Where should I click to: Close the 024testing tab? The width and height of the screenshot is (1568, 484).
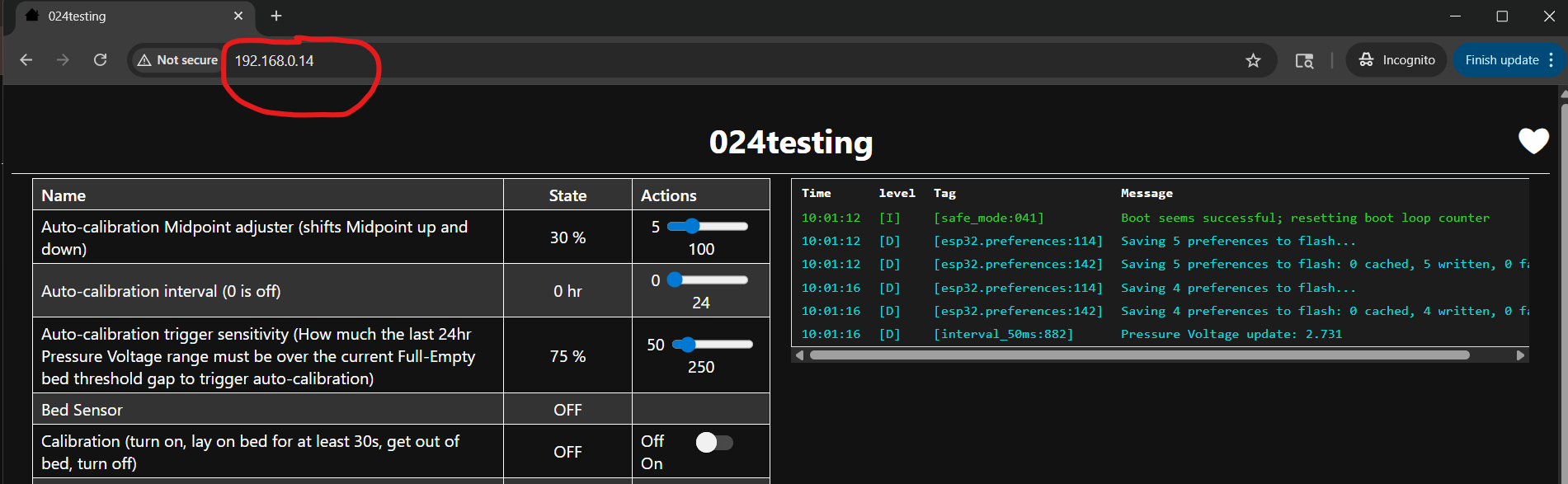238,16
